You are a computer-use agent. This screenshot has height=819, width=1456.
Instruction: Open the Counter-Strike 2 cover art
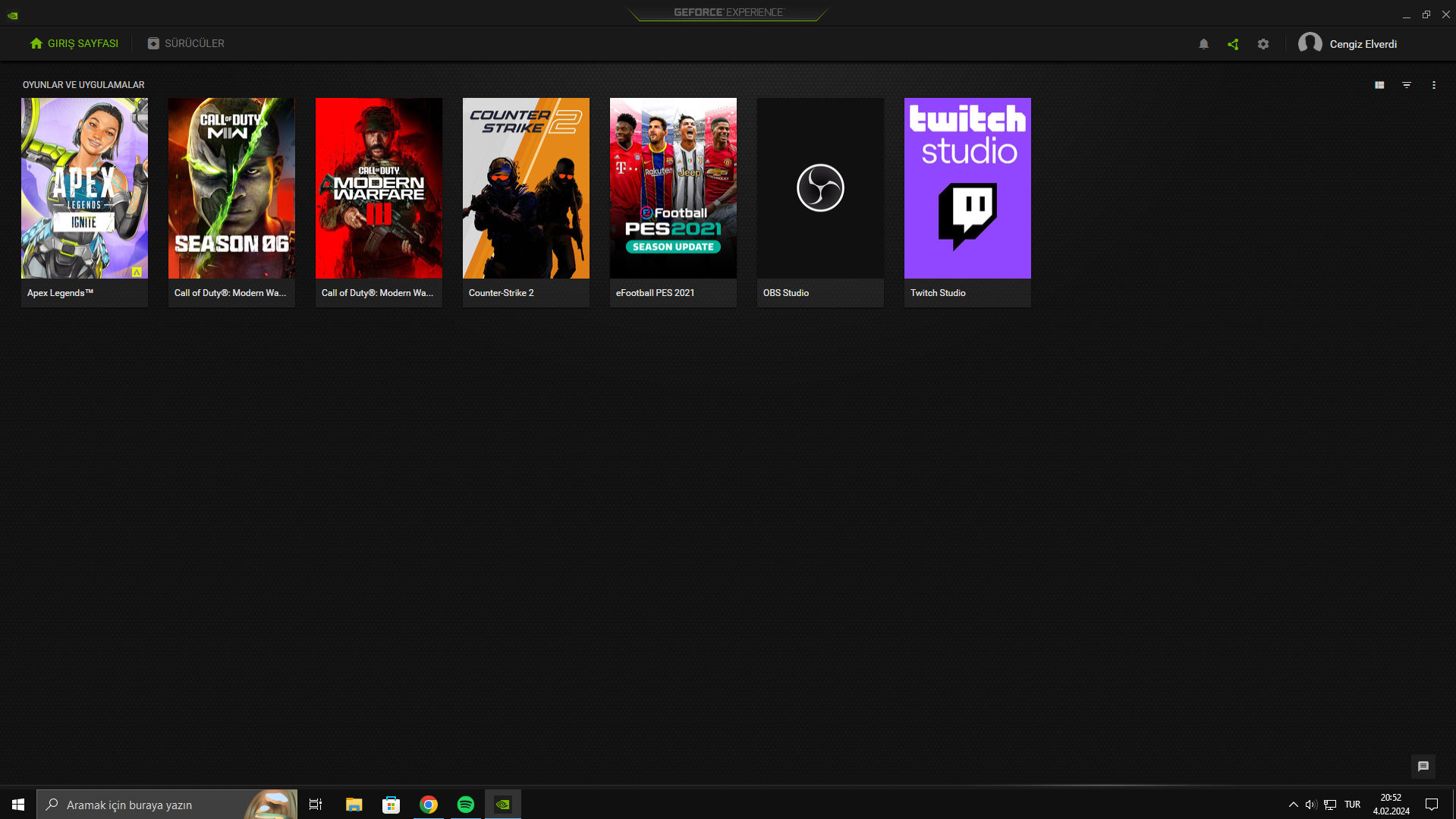point(526,188)
